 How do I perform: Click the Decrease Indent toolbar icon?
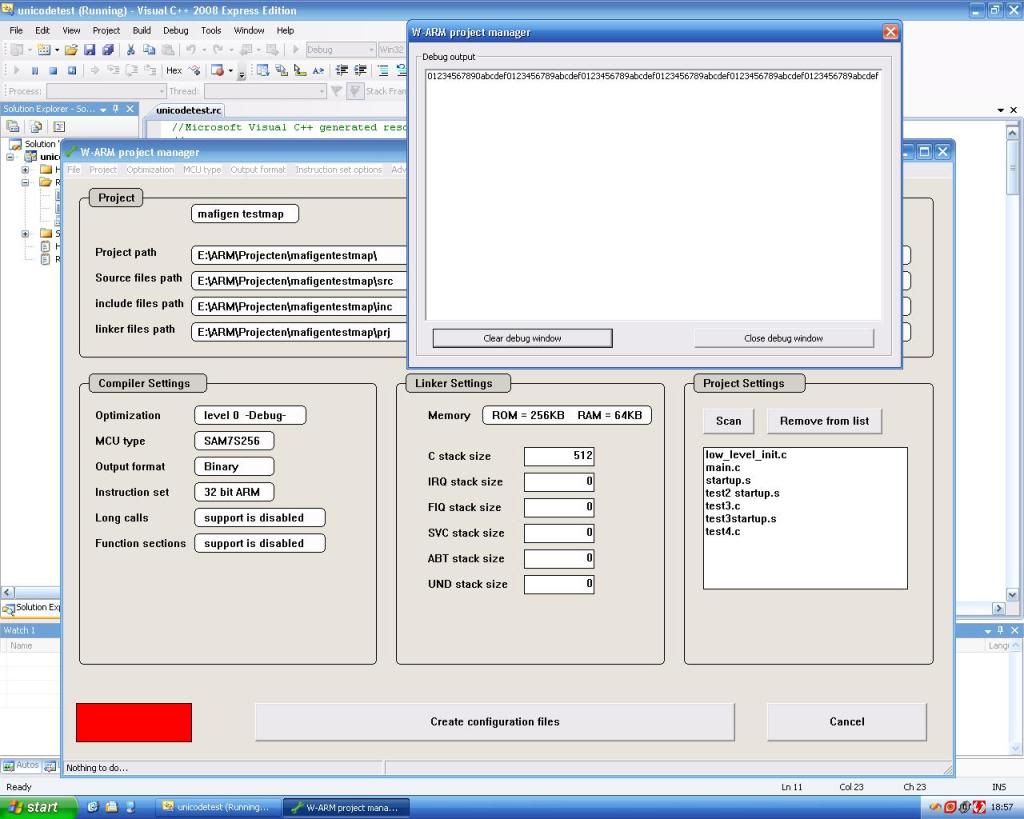coord(342,71)
